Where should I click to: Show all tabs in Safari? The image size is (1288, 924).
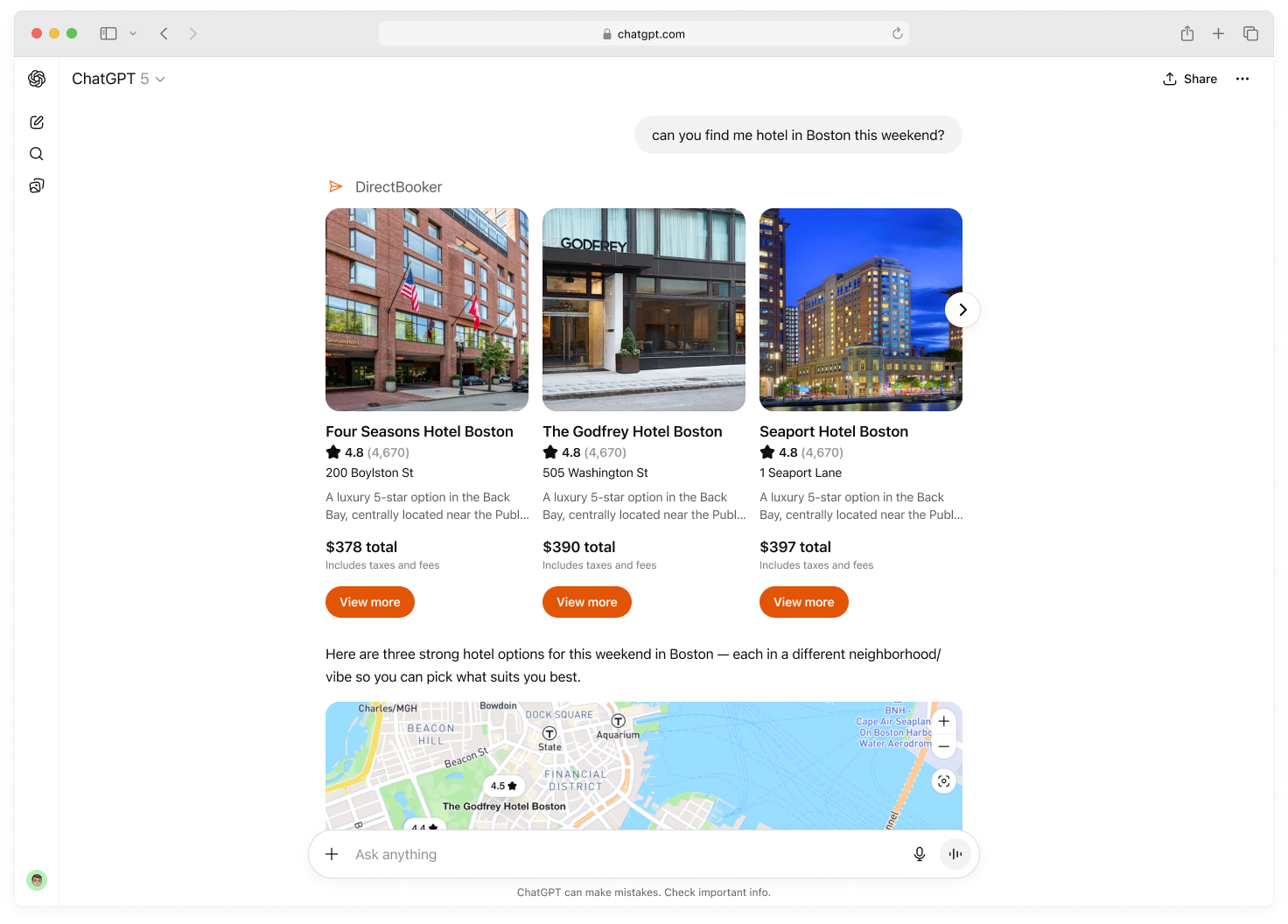1250,33
